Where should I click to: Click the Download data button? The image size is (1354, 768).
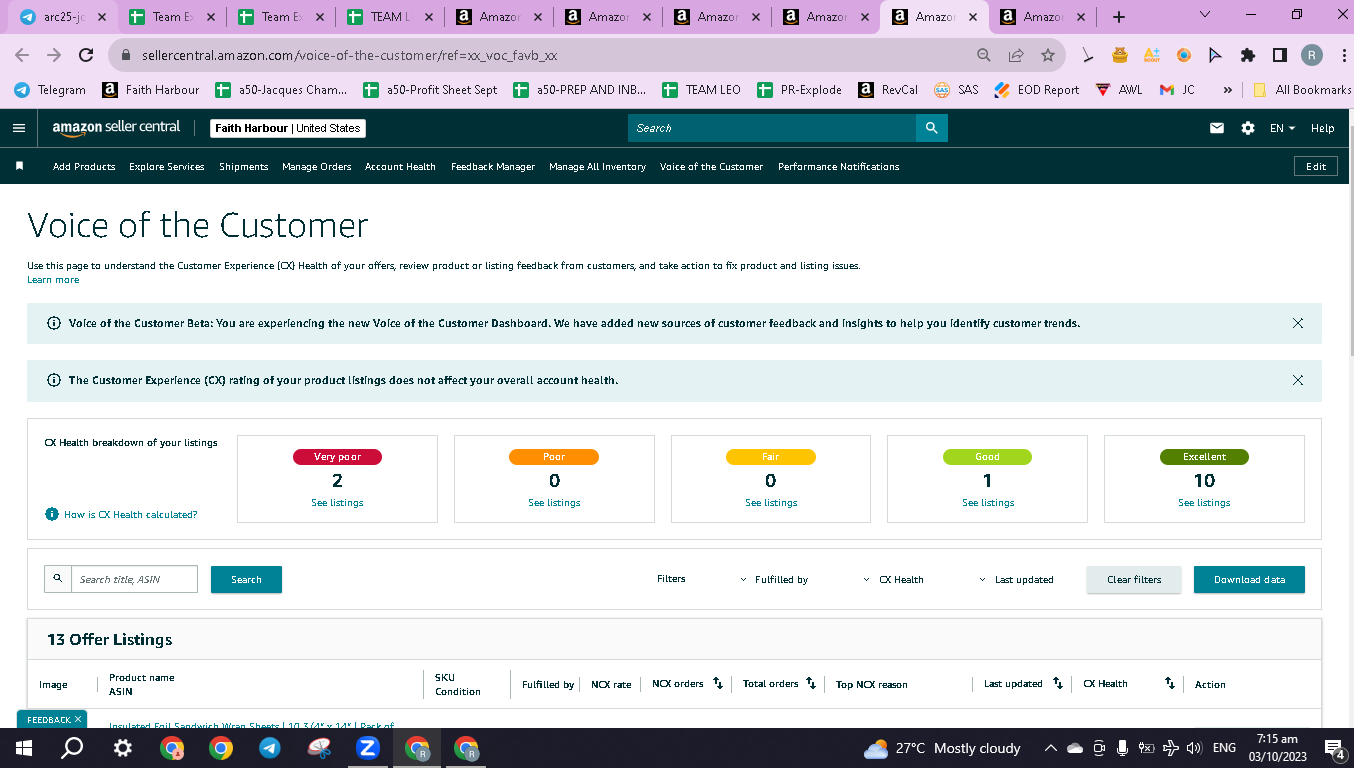[1249, 580]
